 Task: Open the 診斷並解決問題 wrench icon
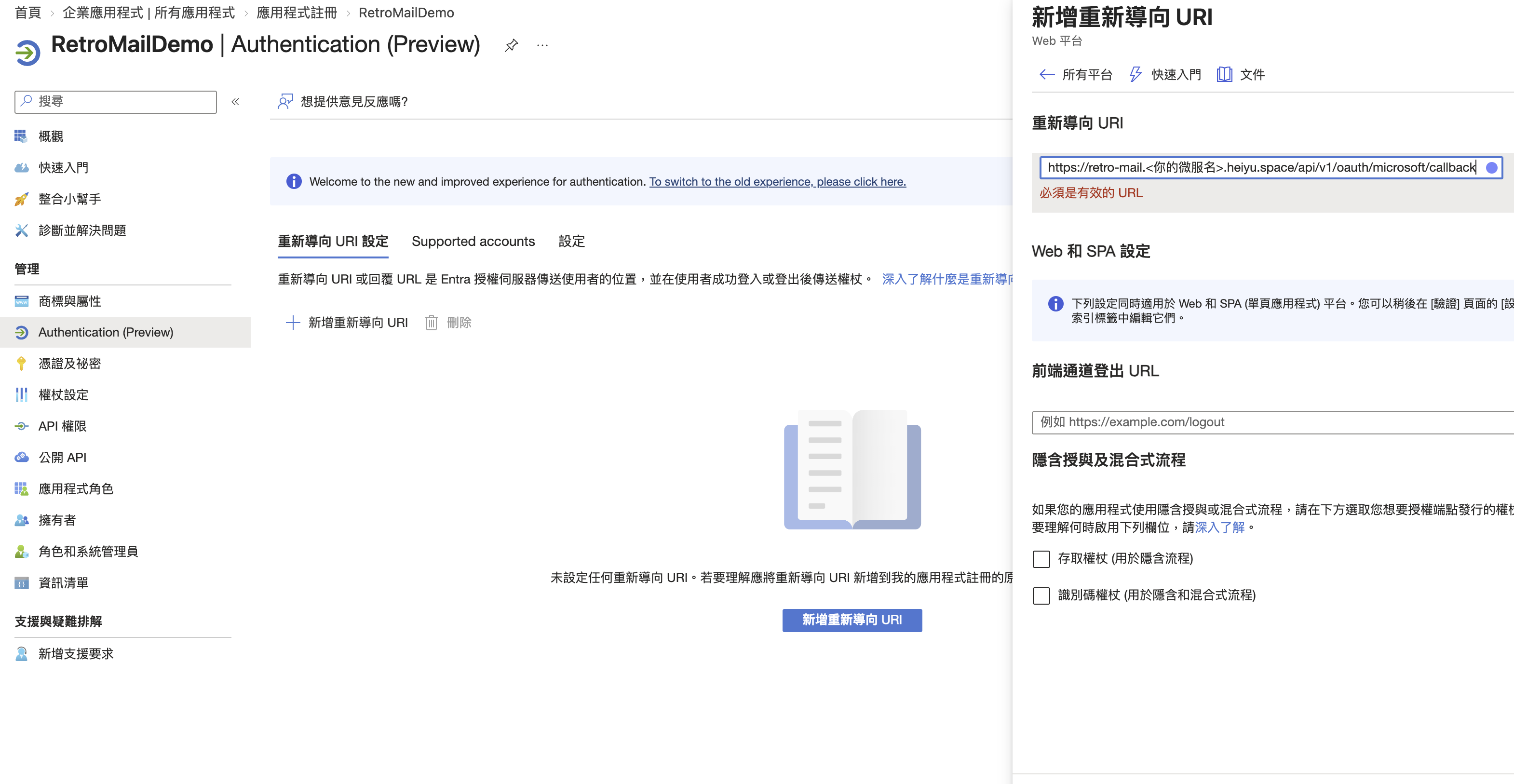[21, 230]
